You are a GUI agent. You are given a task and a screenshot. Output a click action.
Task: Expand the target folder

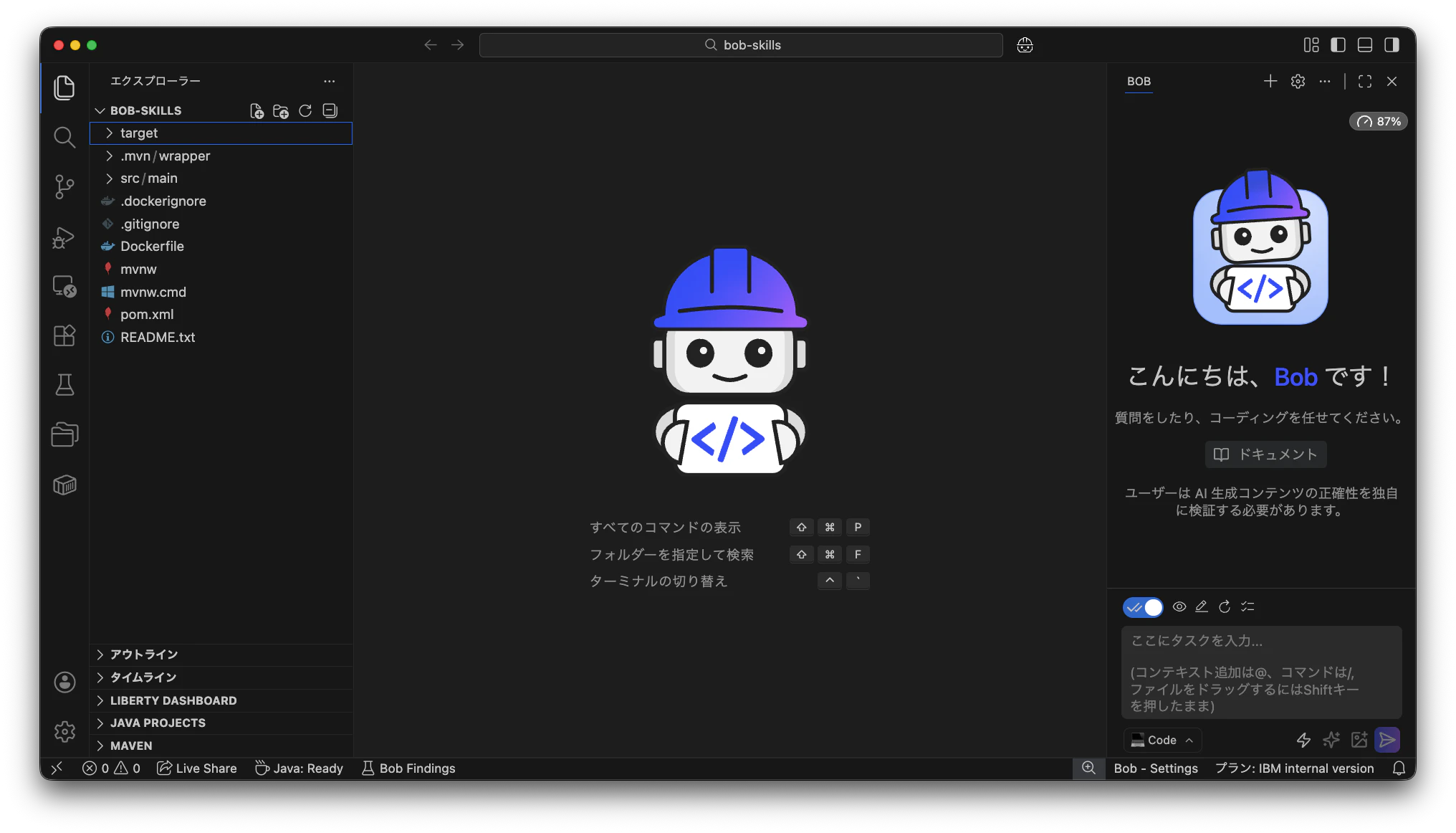coord(139,133)
